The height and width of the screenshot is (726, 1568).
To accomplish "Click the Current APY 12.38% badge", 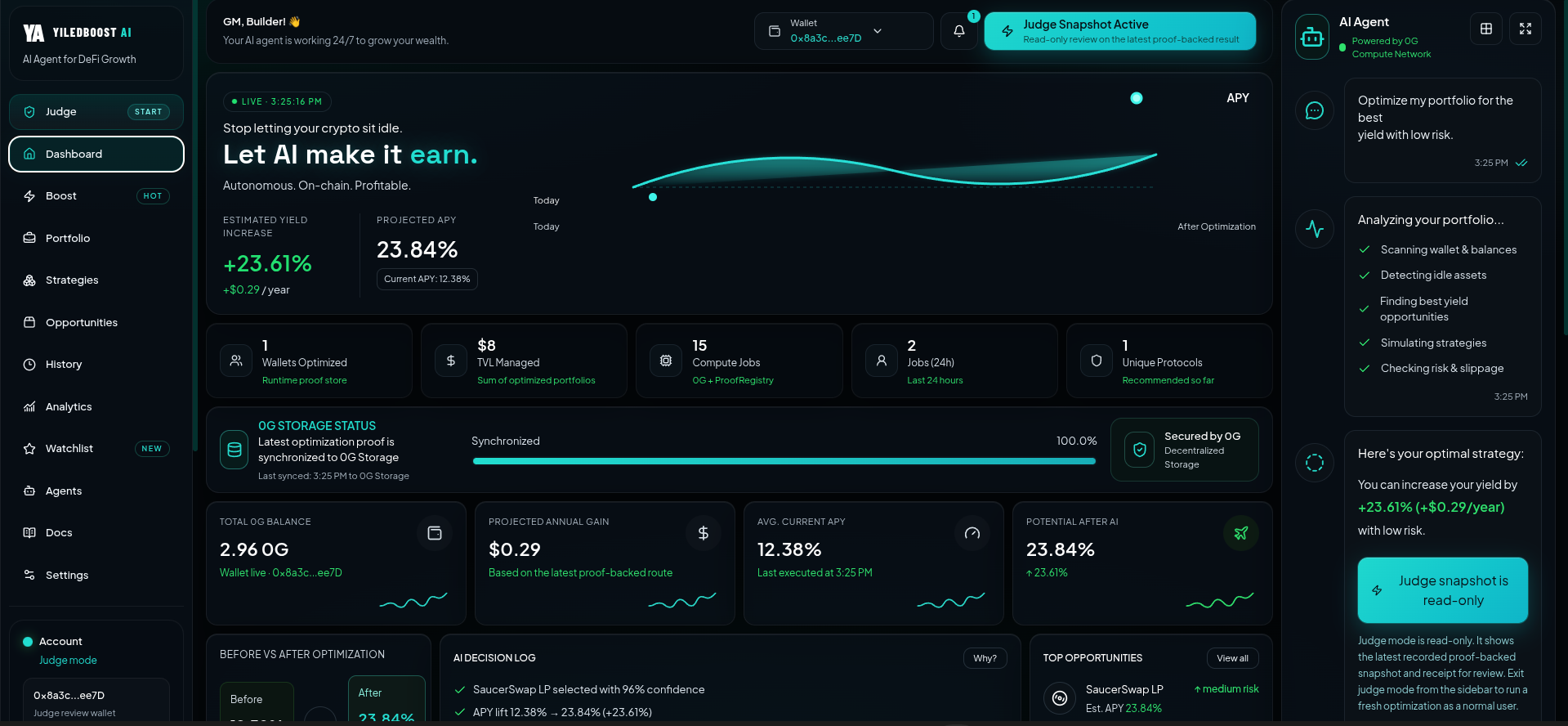I will pyautogui.click(x=427, y=279).
